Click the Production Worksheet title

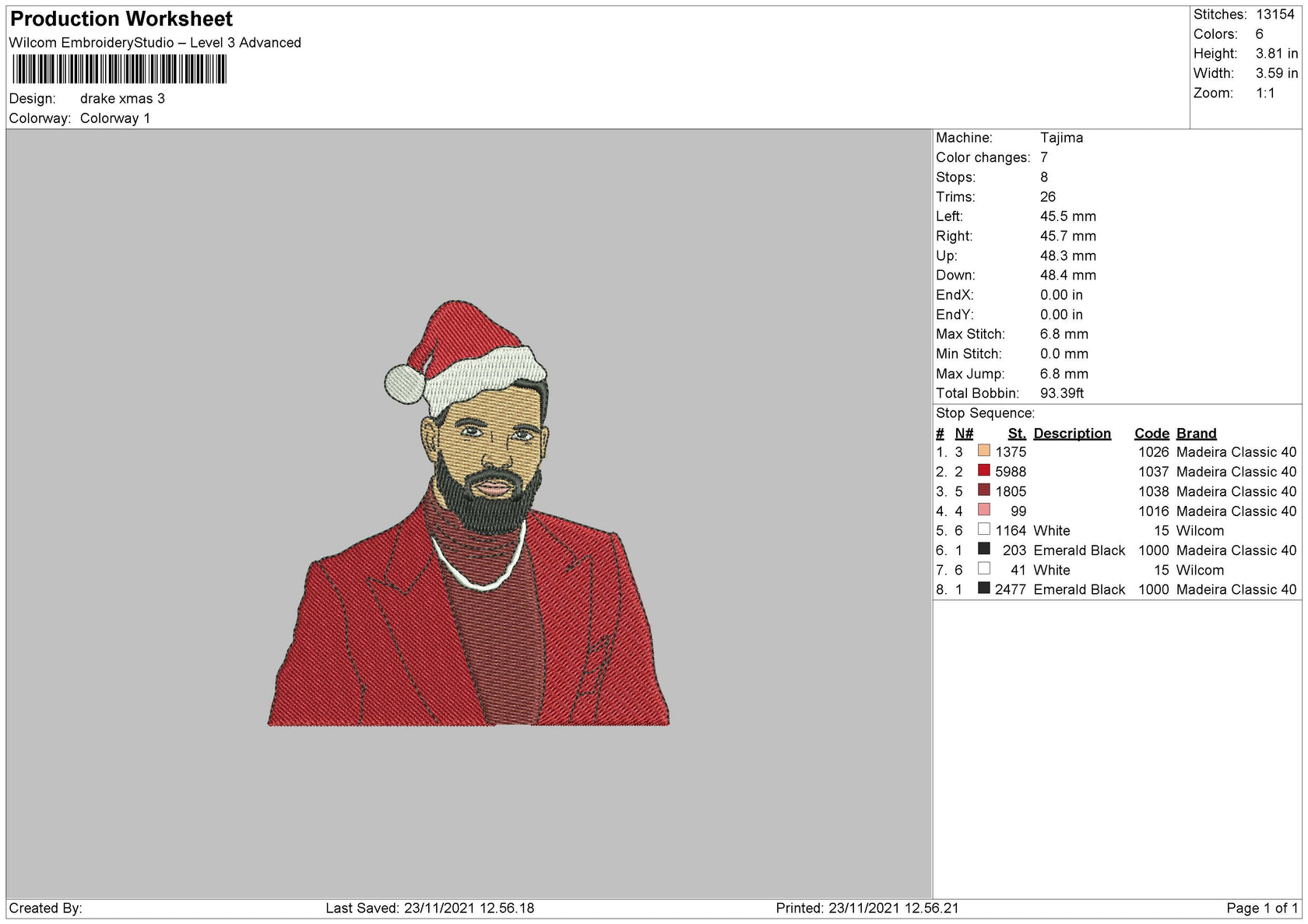[x=120, y=19]
